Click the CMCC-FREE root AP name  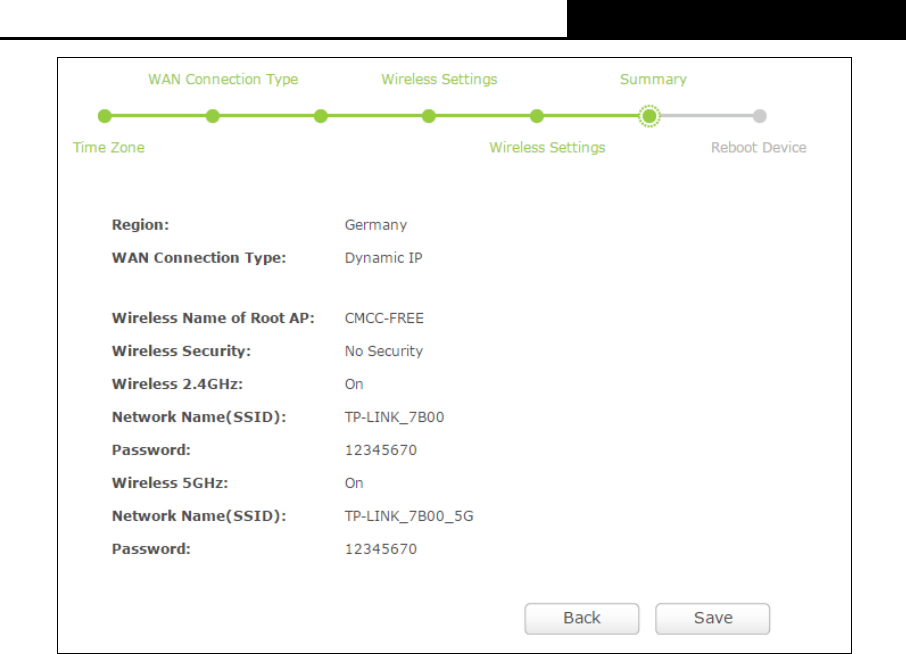tap(384, 318)
